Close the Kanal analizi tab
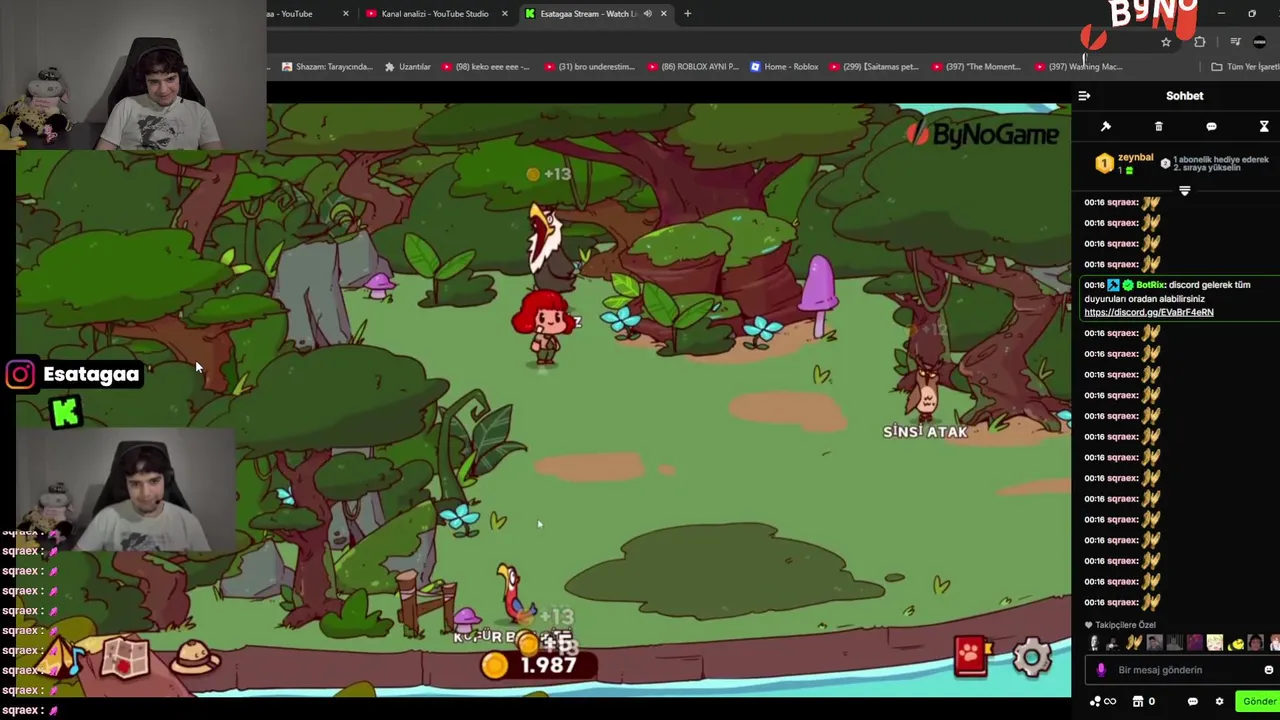 505,14
